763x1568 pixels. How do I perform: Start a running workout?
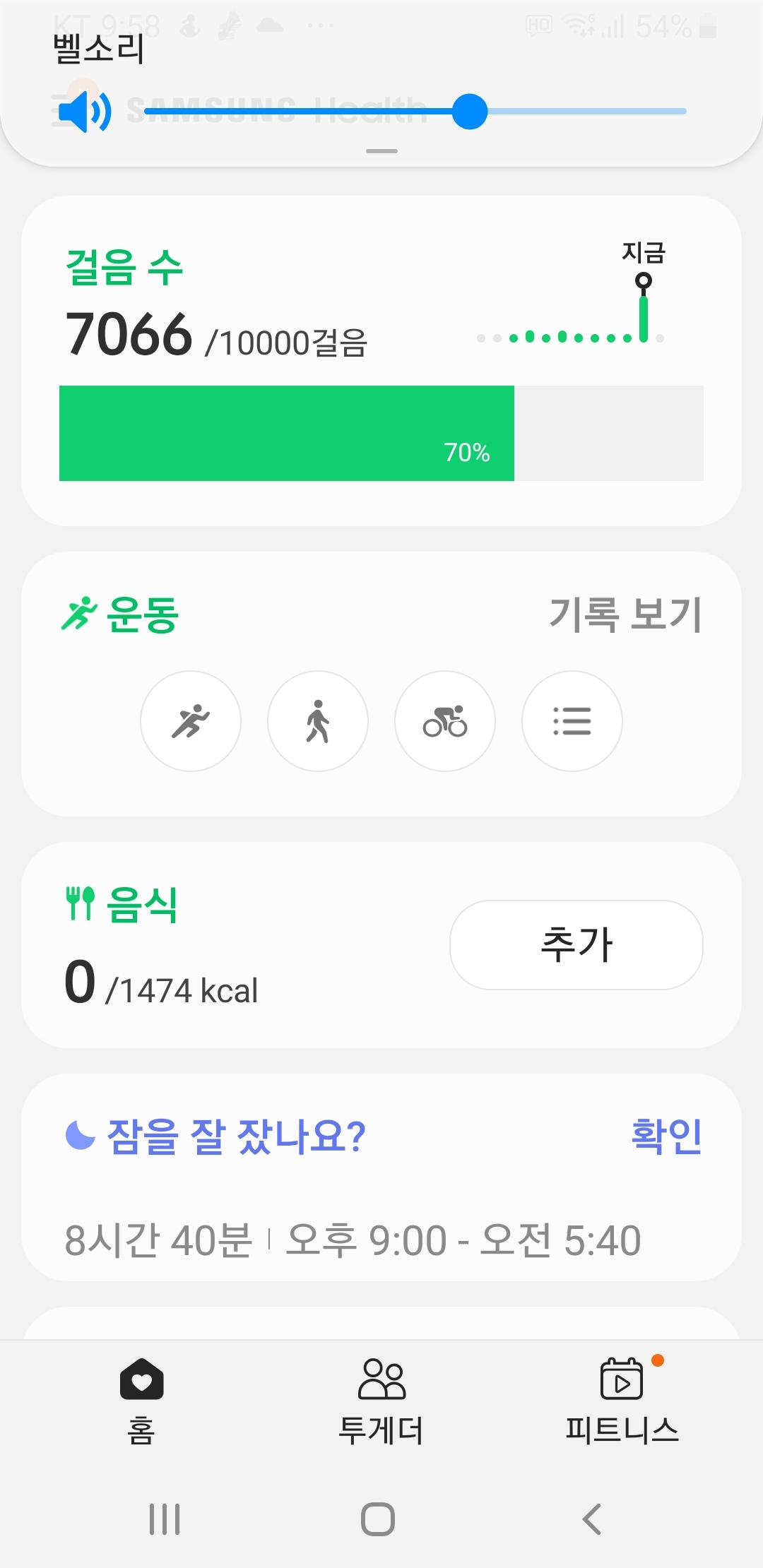pyautogui.click(x=191, y=721)
